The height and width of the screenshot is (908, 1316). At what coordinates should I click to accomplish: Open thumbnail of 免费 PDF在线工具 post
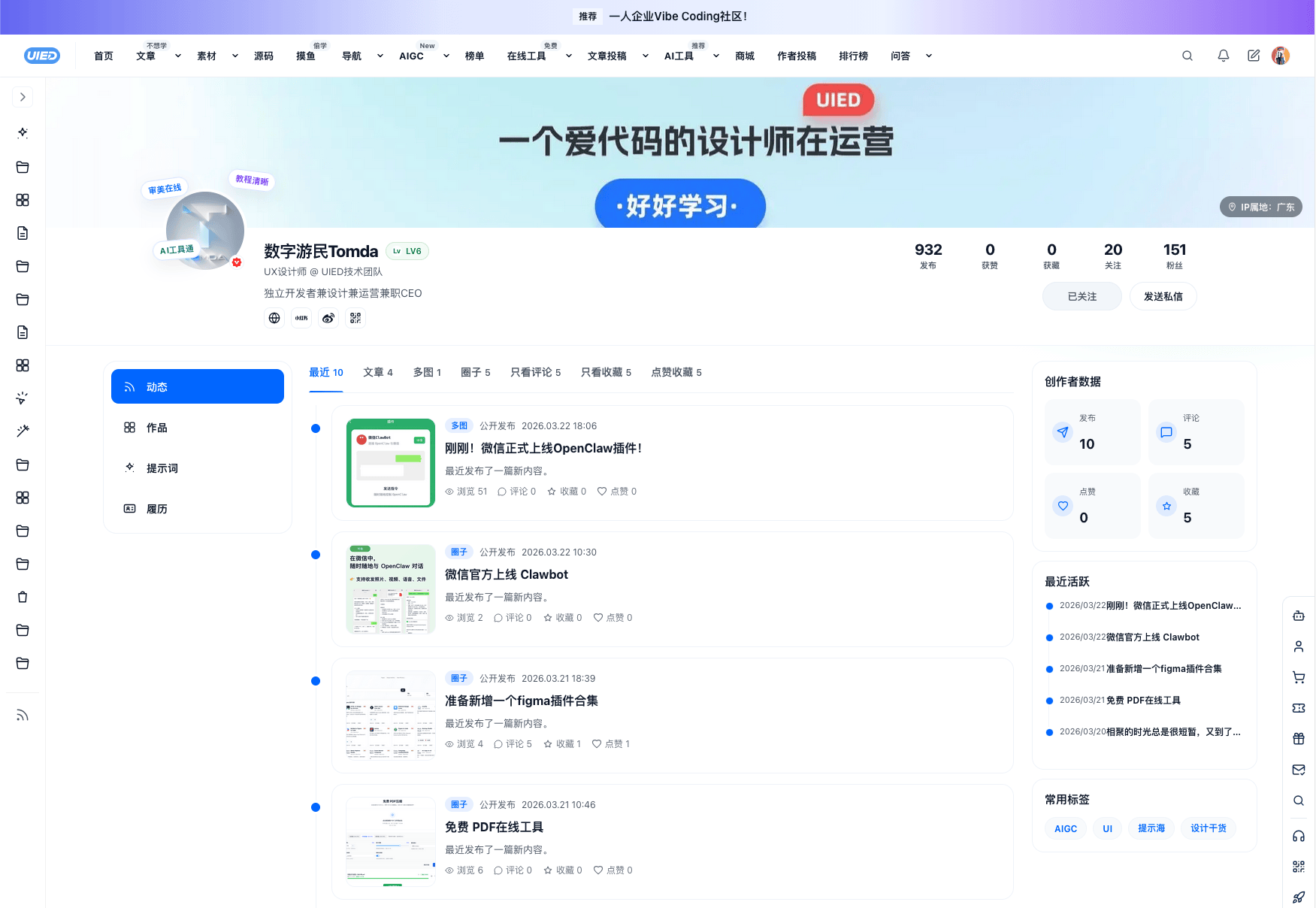click(391, 842)
